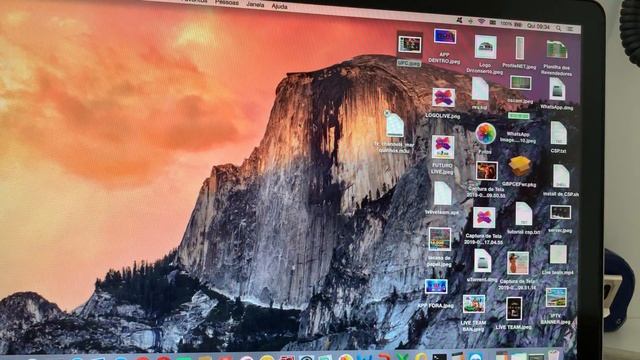Select the m3u playlist file icon
This screenshot has height=360, width=640.
coord(395,124)
